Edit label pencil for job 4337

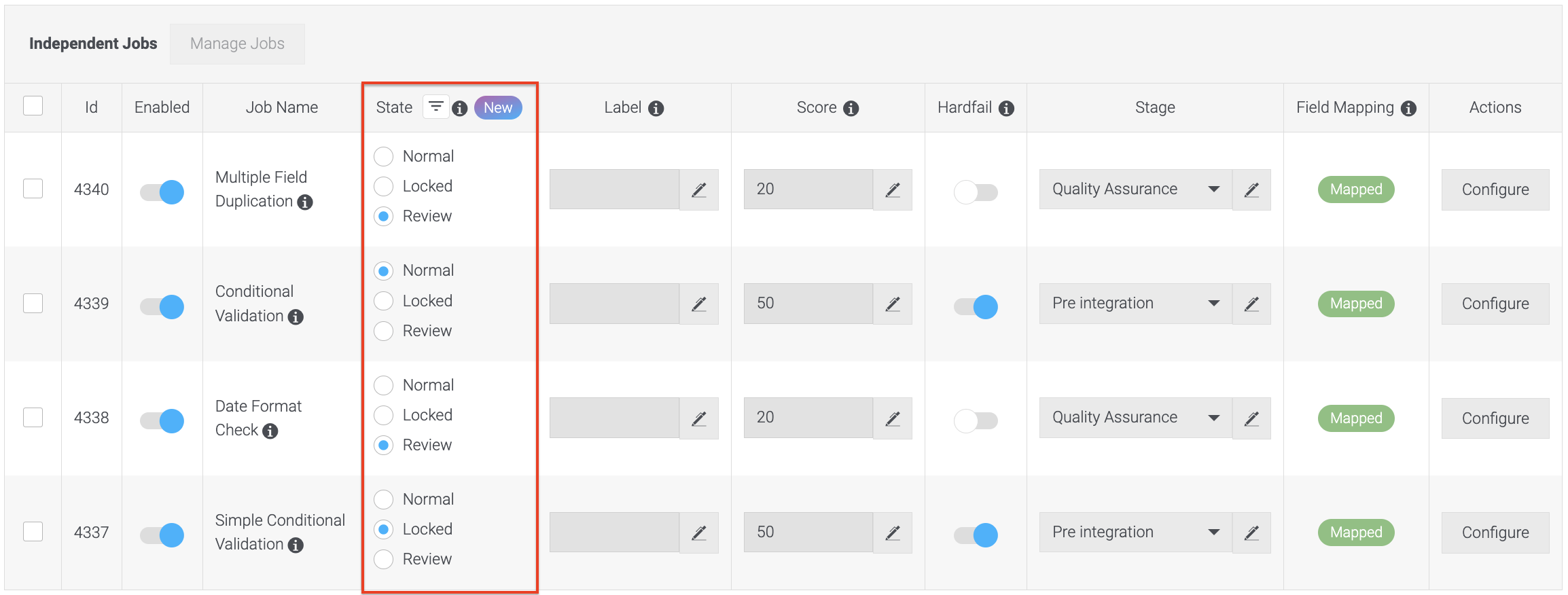click(x=699, y=533)
